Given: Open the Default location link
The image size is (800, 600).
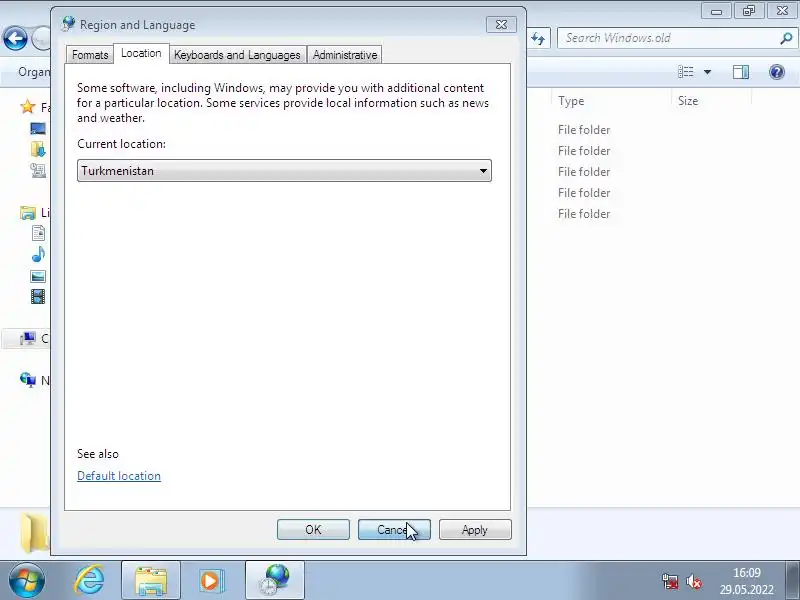Looking at the screenshot, I should pos(119,476).
